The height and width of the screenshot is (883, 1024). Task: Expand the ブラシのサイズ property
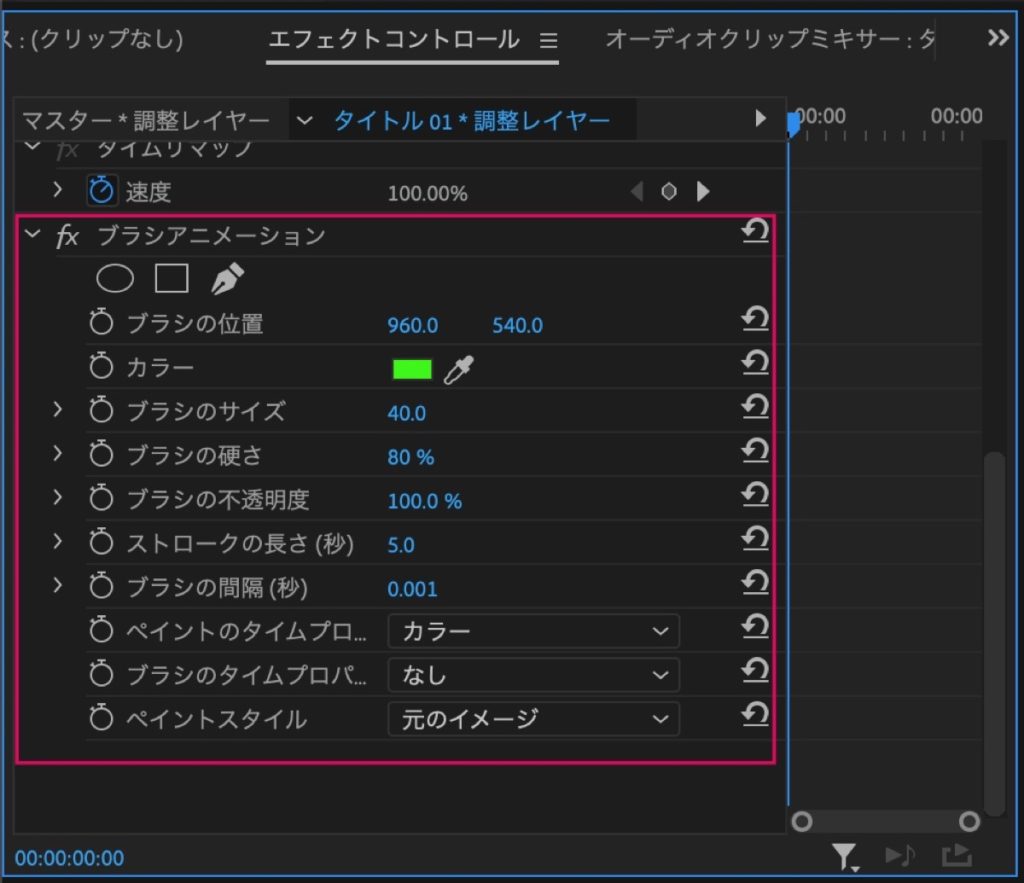(x=57, y=409)
